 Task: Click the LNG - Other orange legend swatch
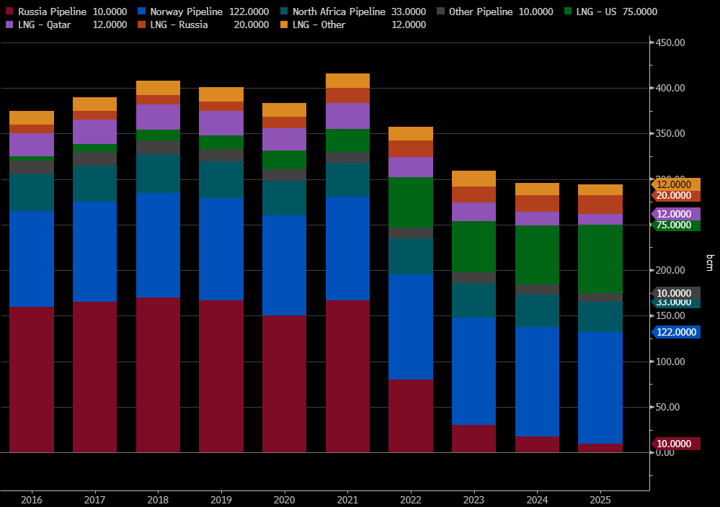(x=284, y=25)
